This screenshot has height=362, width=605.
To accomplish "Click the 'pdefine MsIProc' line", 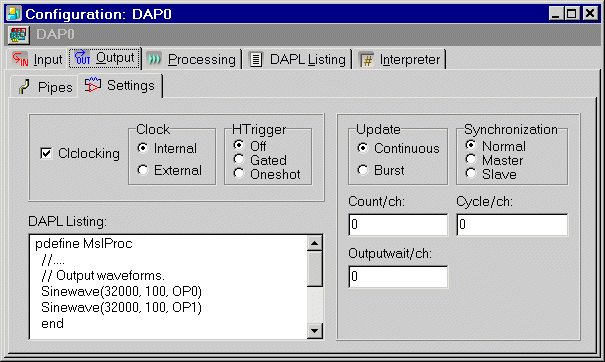I will (x=84, y=244).
